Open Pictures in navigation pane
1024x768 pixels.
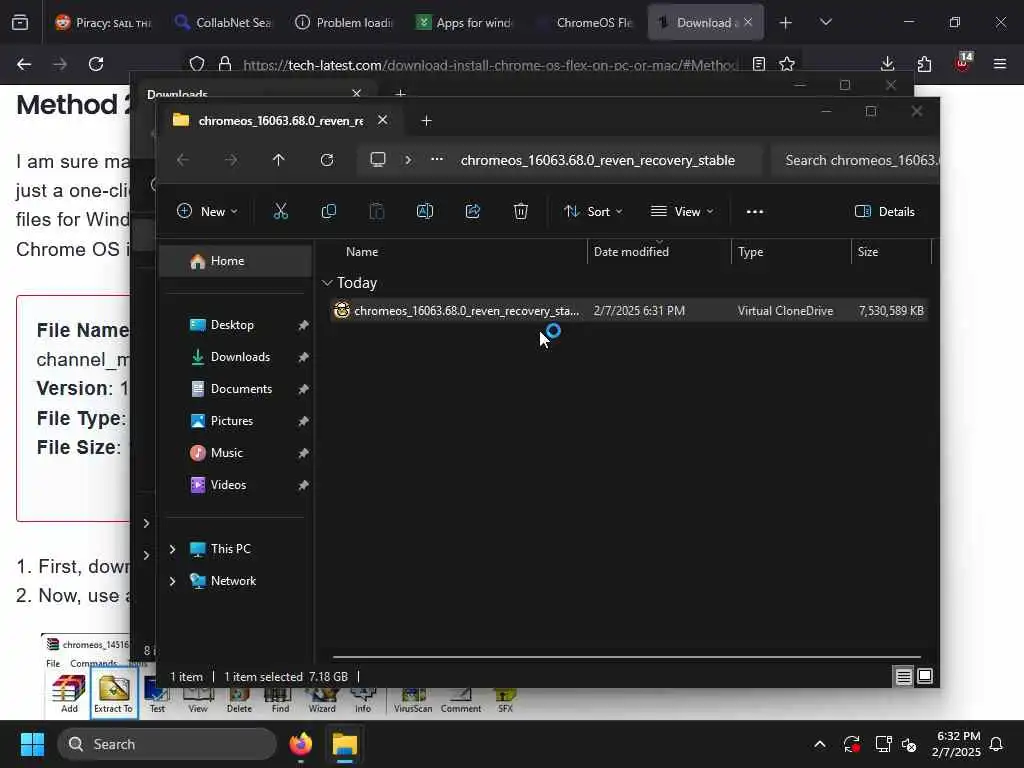pos(235,421)
